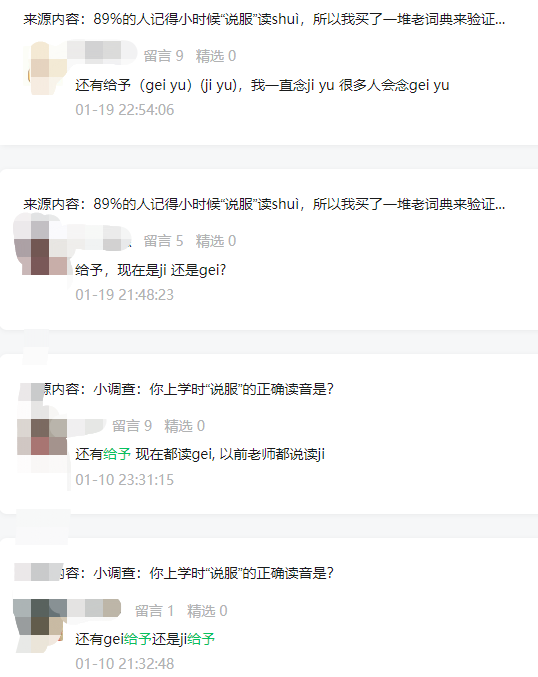The width and height of the screenshot is (538, 677).
Task: View 精选 0 in the 留言 5 card
Action: [x=215, y=241]
